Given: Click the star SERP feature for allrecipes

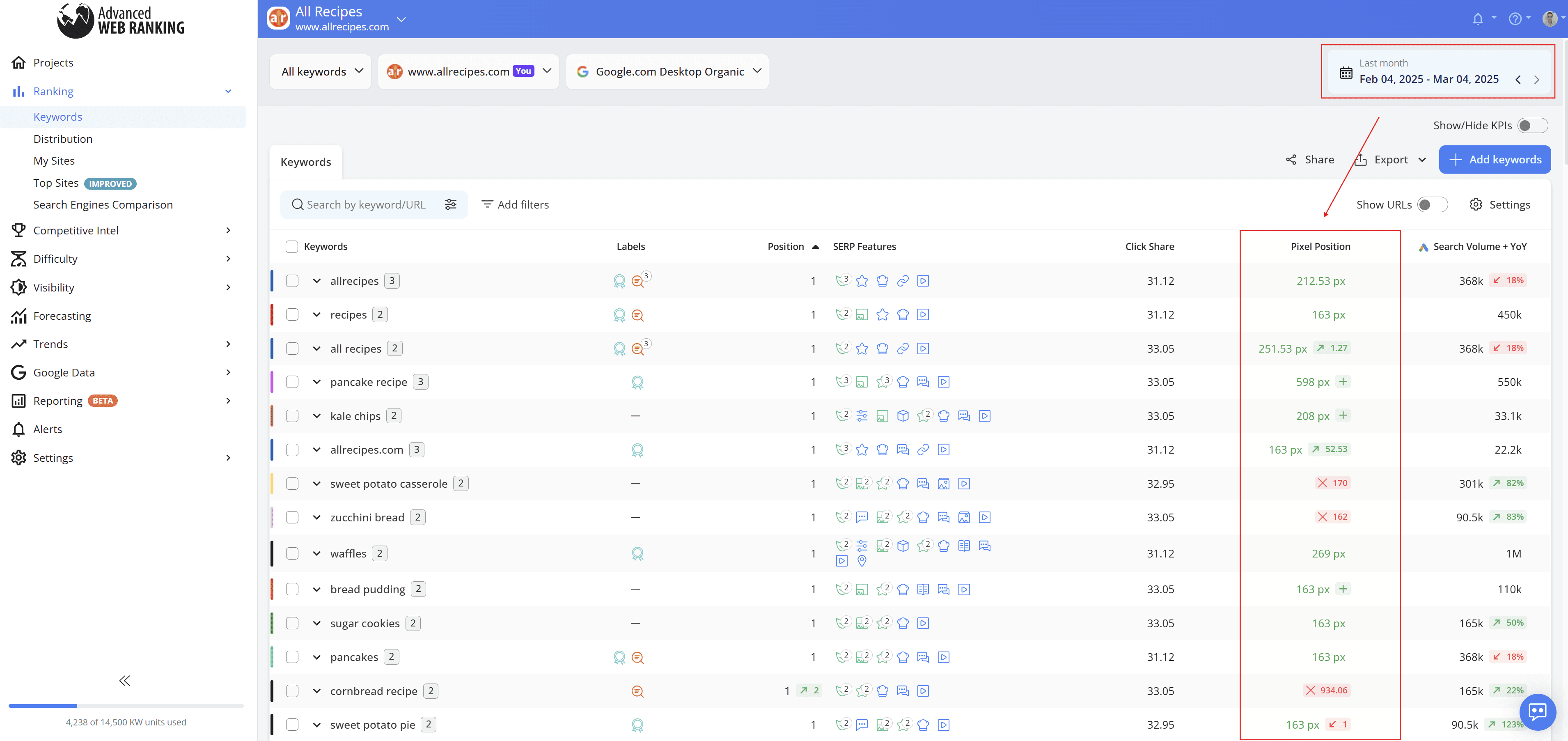Looking at the screenshot, I should click(862, 281).
